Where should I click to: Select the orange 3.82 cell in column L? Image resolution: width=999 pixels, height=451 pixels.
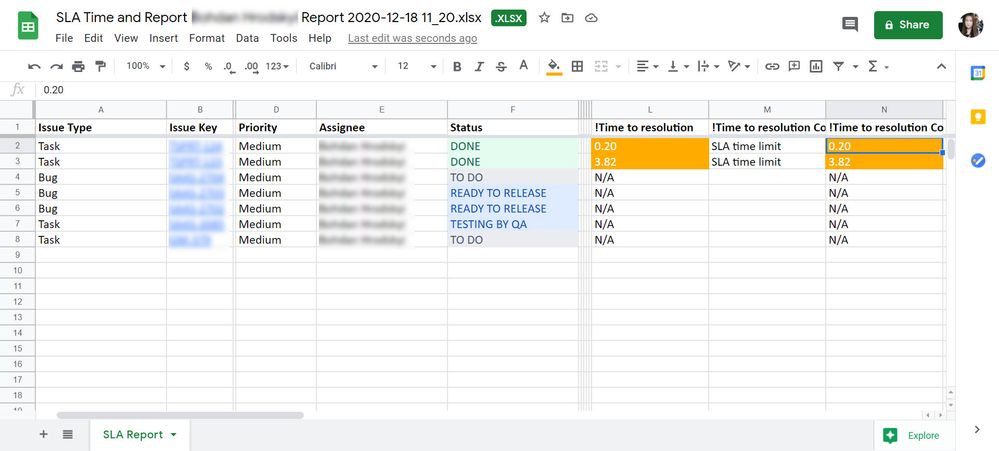[649, 162]
